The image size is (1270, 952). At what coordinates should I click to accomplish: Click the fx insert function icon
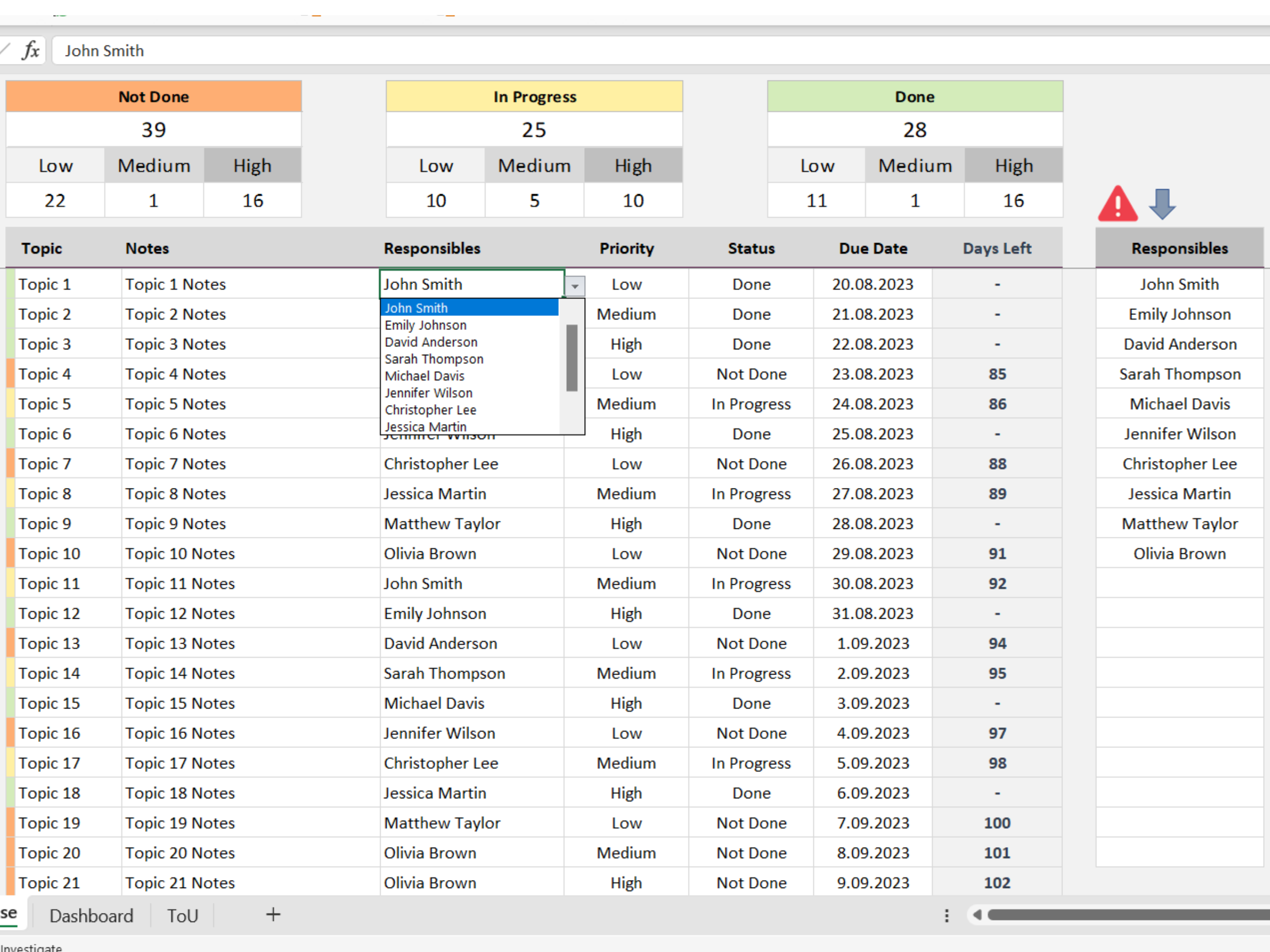click(31, 50)
